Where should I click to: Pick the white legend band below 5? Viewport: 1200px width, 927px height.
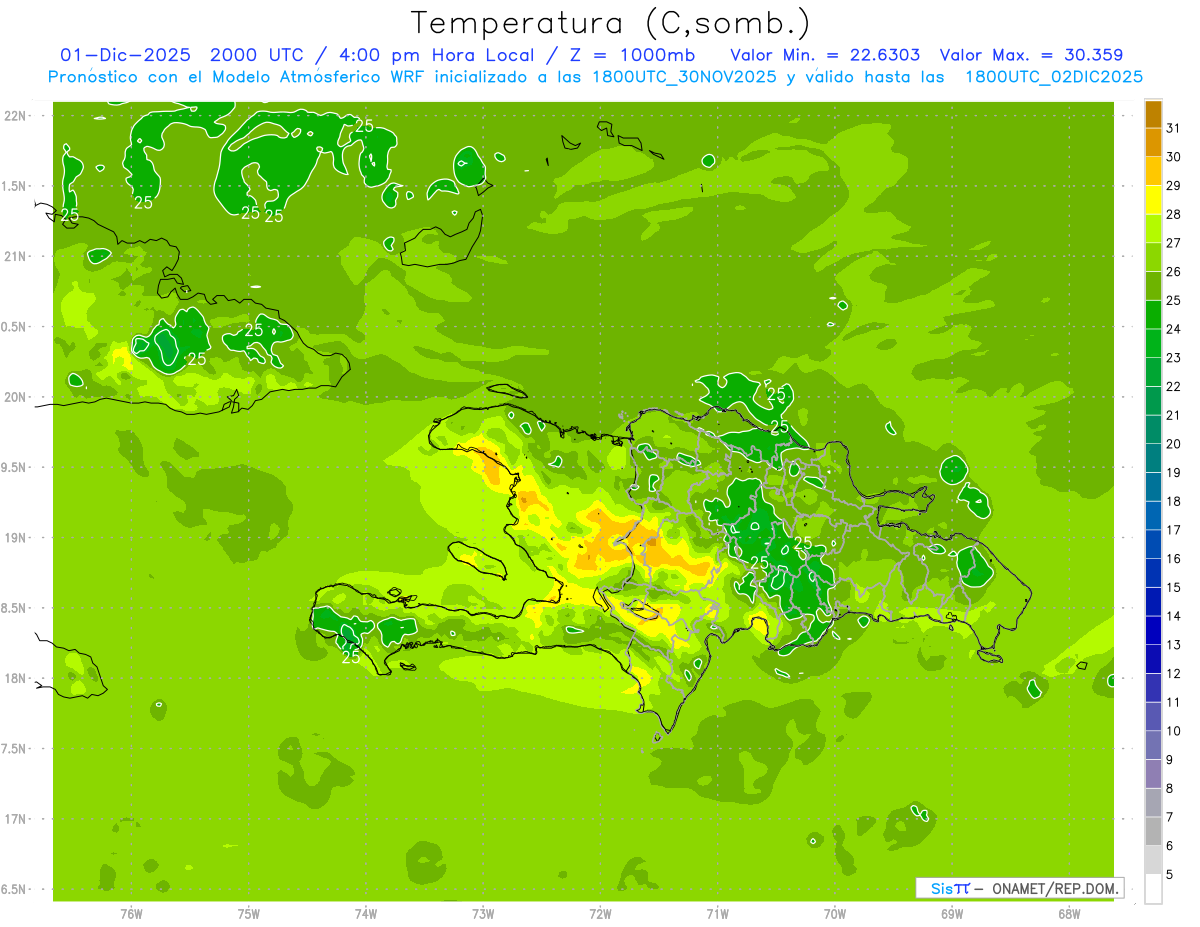click(x=1153, y=888)
